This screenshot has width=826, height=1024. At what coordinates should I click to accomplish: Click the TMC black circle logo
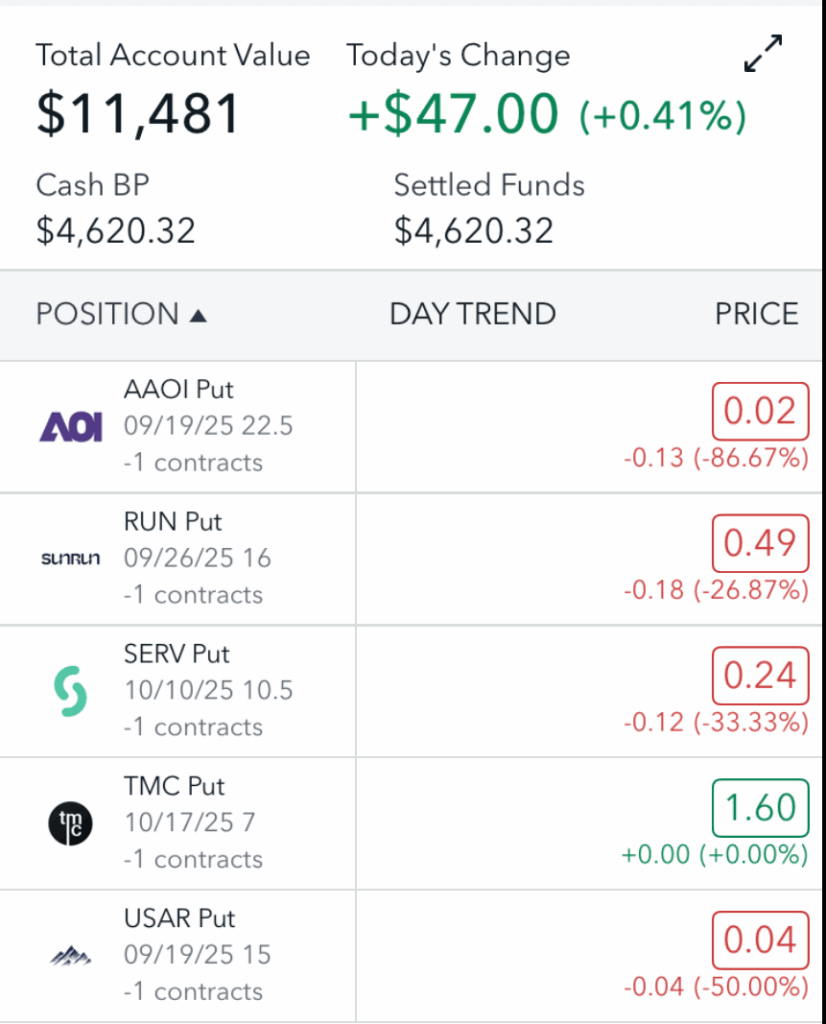(x=70, y=824)
